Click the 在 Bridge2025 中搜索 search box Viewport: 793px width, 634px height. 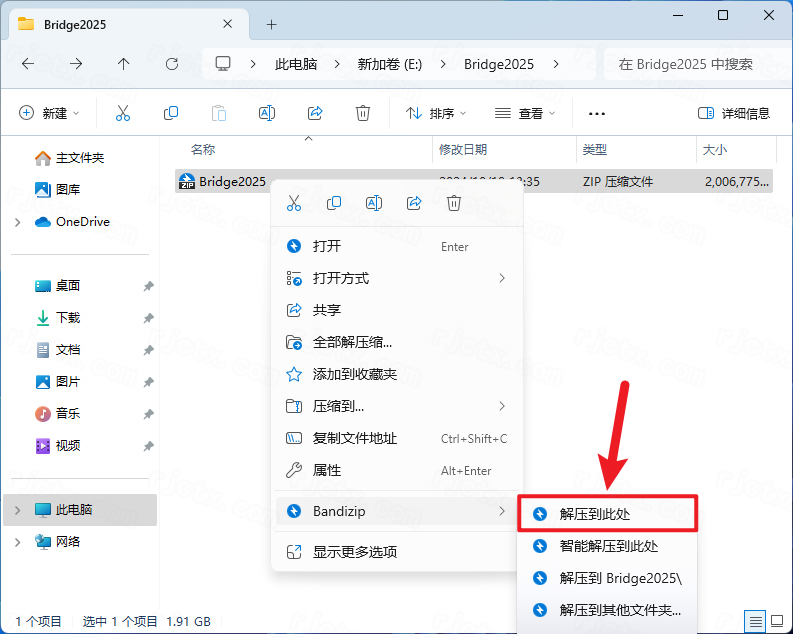[698, 64]
